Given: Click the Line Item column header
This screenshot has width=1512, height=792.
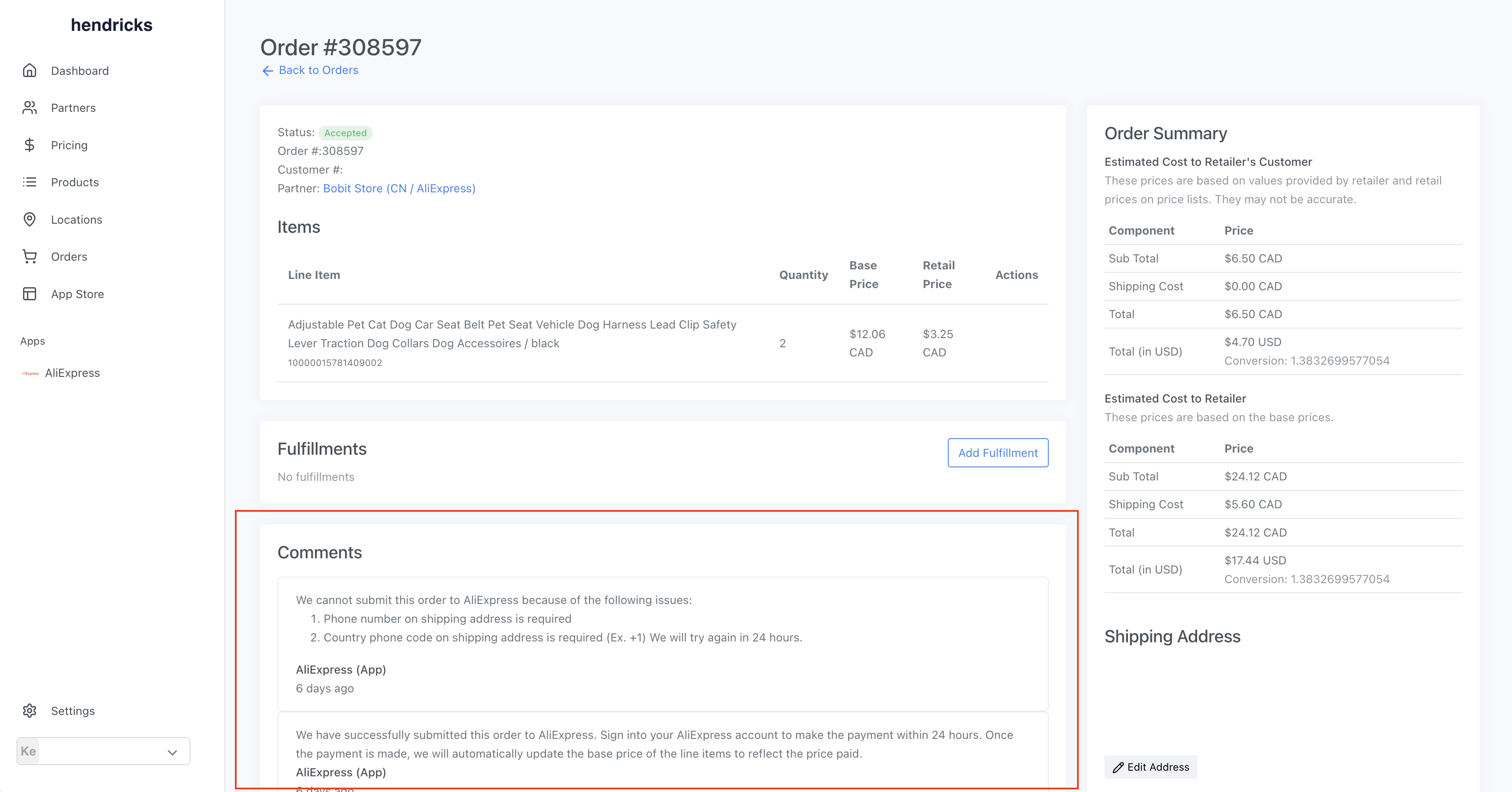Looking at the screenshot, I should point(314,275).
